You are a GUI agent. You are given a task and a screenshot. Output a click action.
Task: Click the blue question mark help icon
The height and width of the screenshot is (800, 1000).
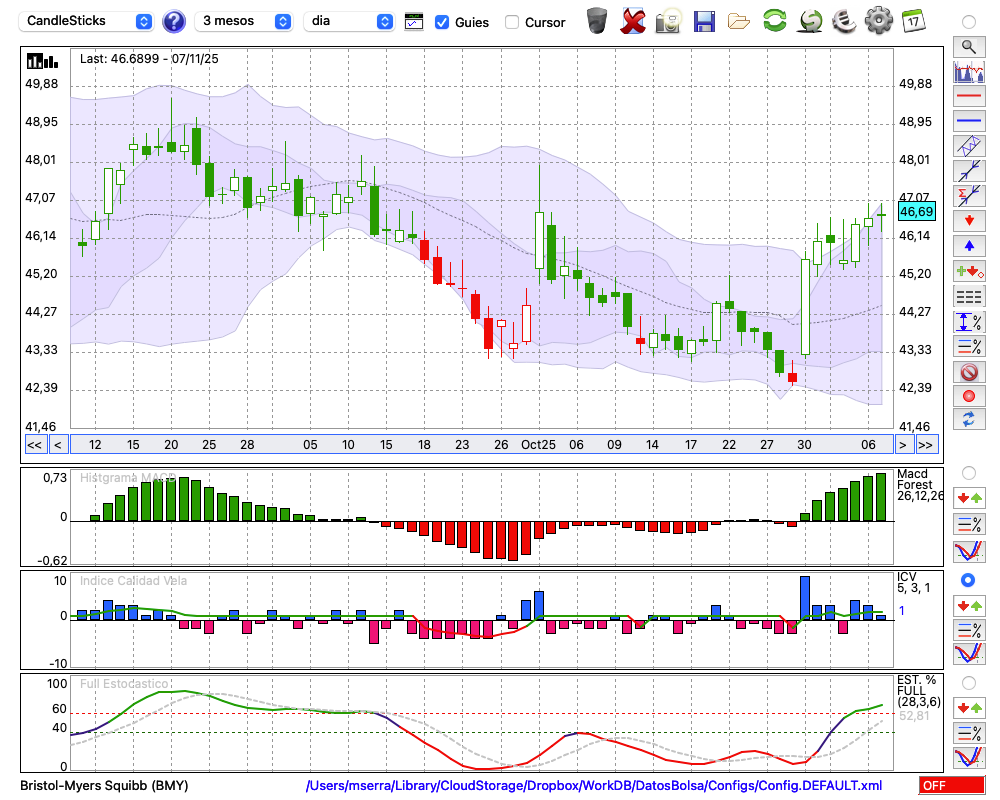click(x=174, y=21)
